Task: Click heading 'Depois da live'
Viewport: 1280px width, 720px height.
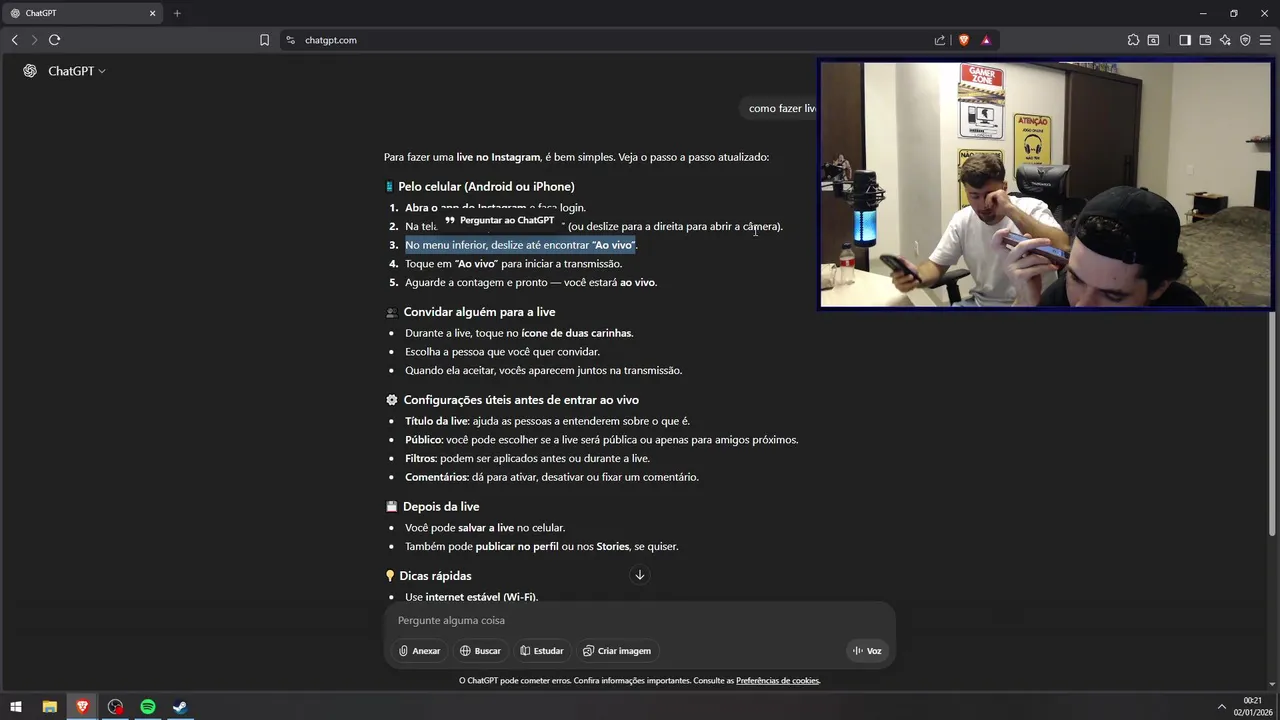Action: 441,507
